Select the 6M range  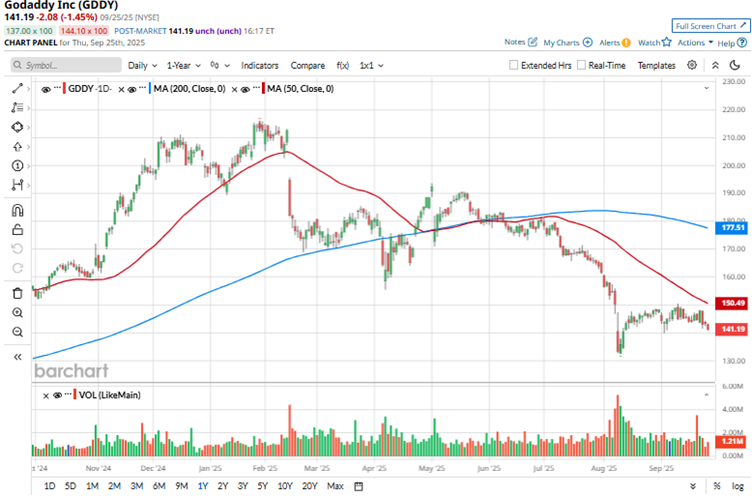pos(159,486)
